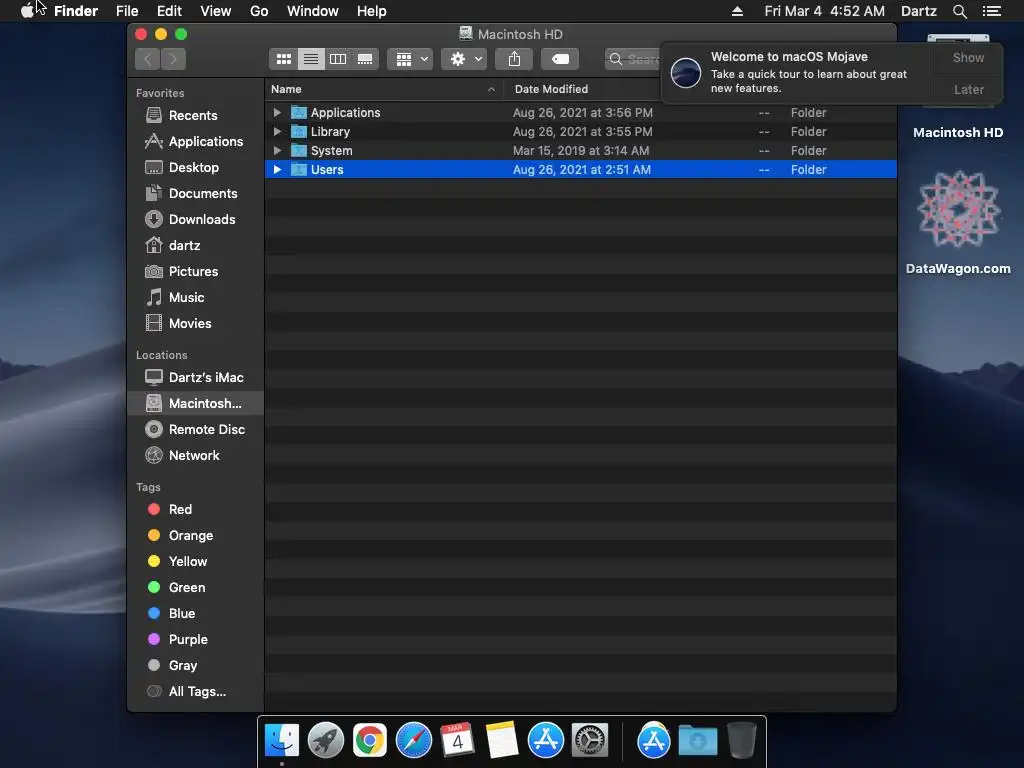Select the Applications folder row icon
This screenshot has height=768, width=1024.
(298, 112)
